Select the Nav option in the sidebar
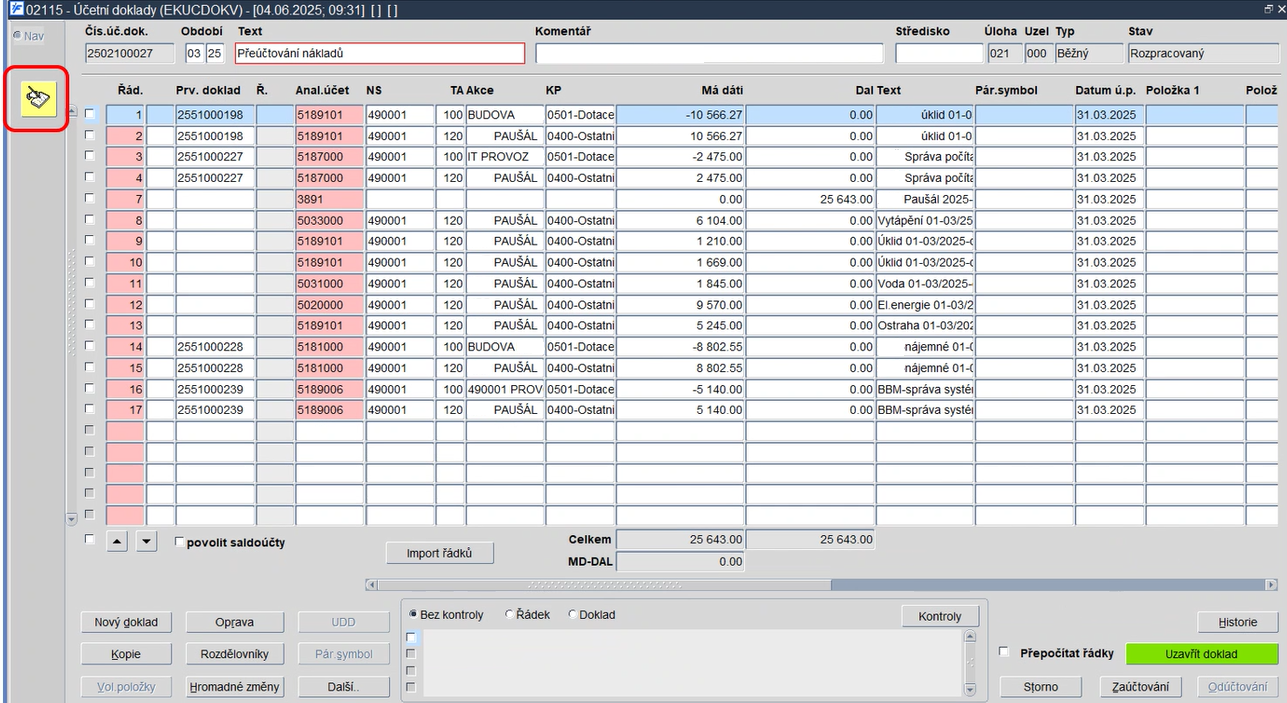1287x703 pixels. point(29,36)
